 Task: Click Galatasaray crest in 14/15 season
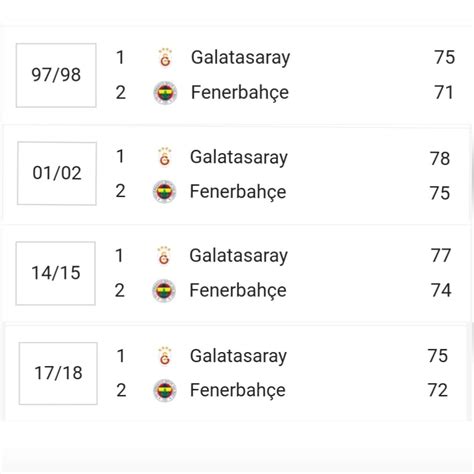pyautogui.click(x=164, y=256)
